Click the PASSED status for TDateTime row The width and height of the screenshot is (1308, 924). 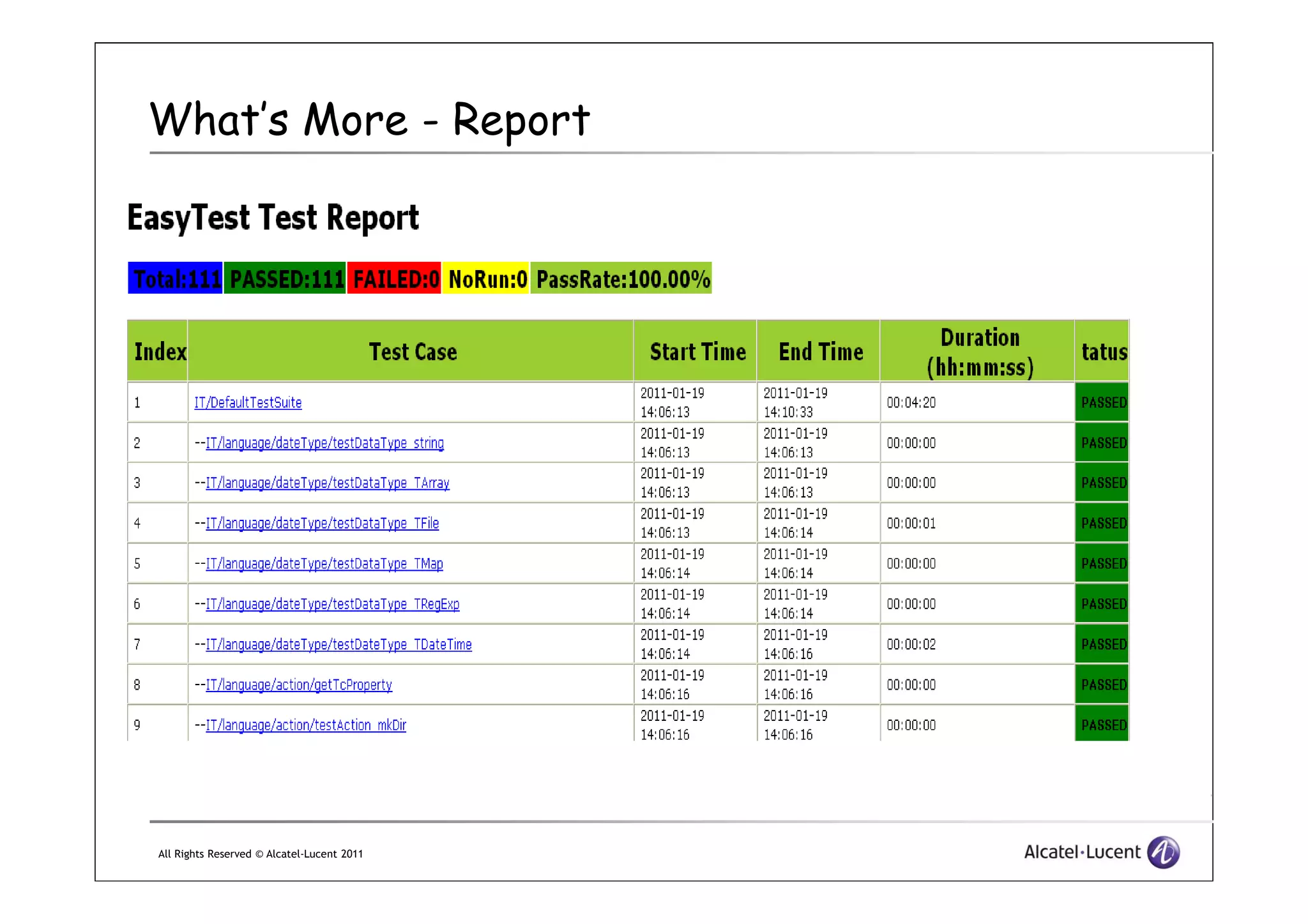pos(1102,644)
